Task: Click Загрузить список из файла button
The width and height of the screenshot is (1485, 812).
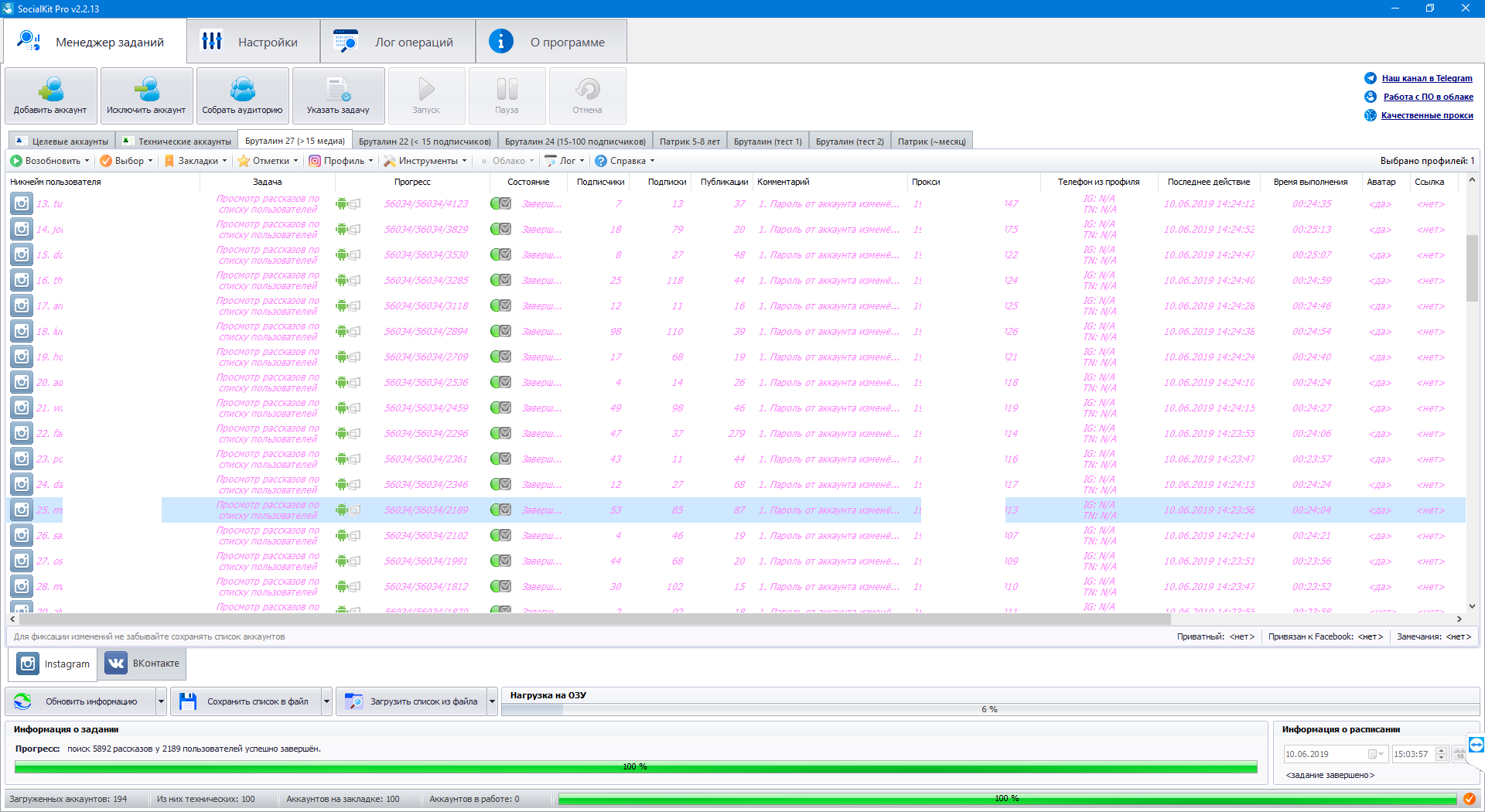Action: click(412, 701)
